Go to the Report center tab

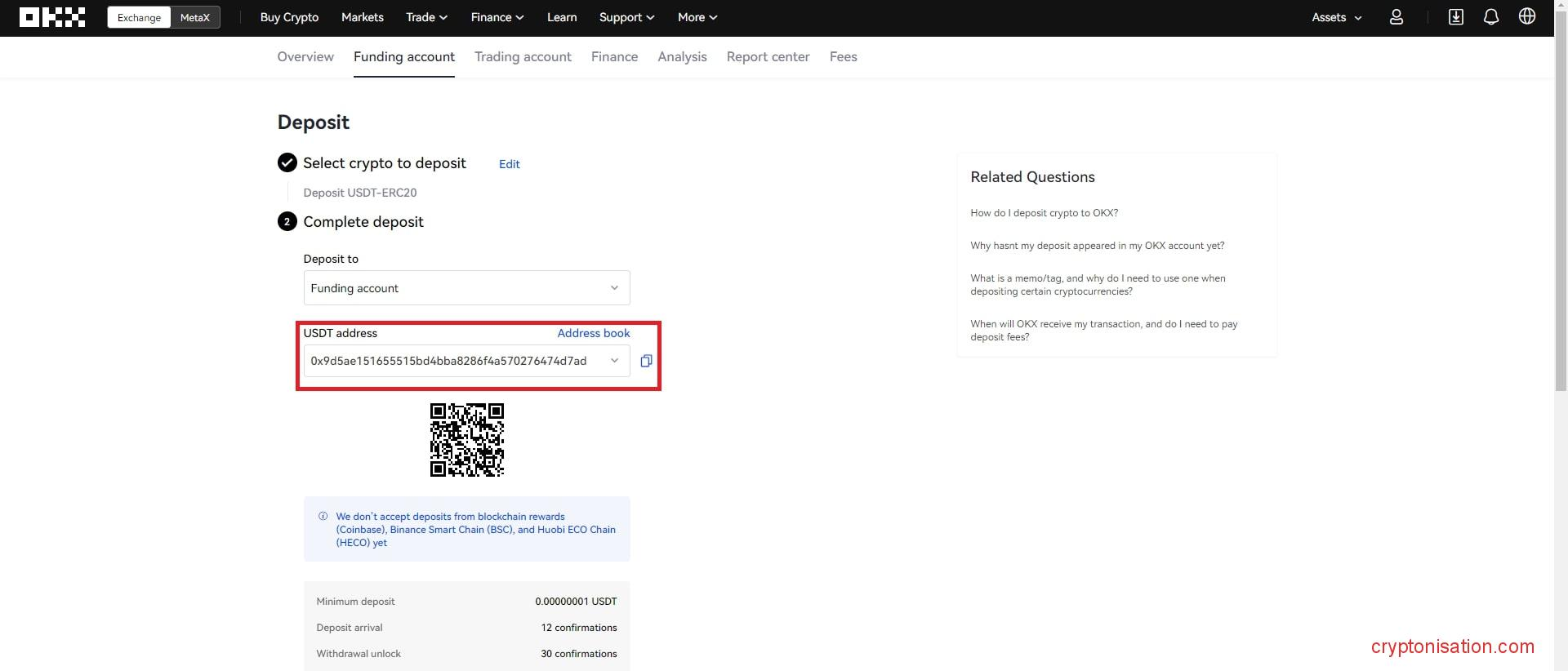(768, 56)
